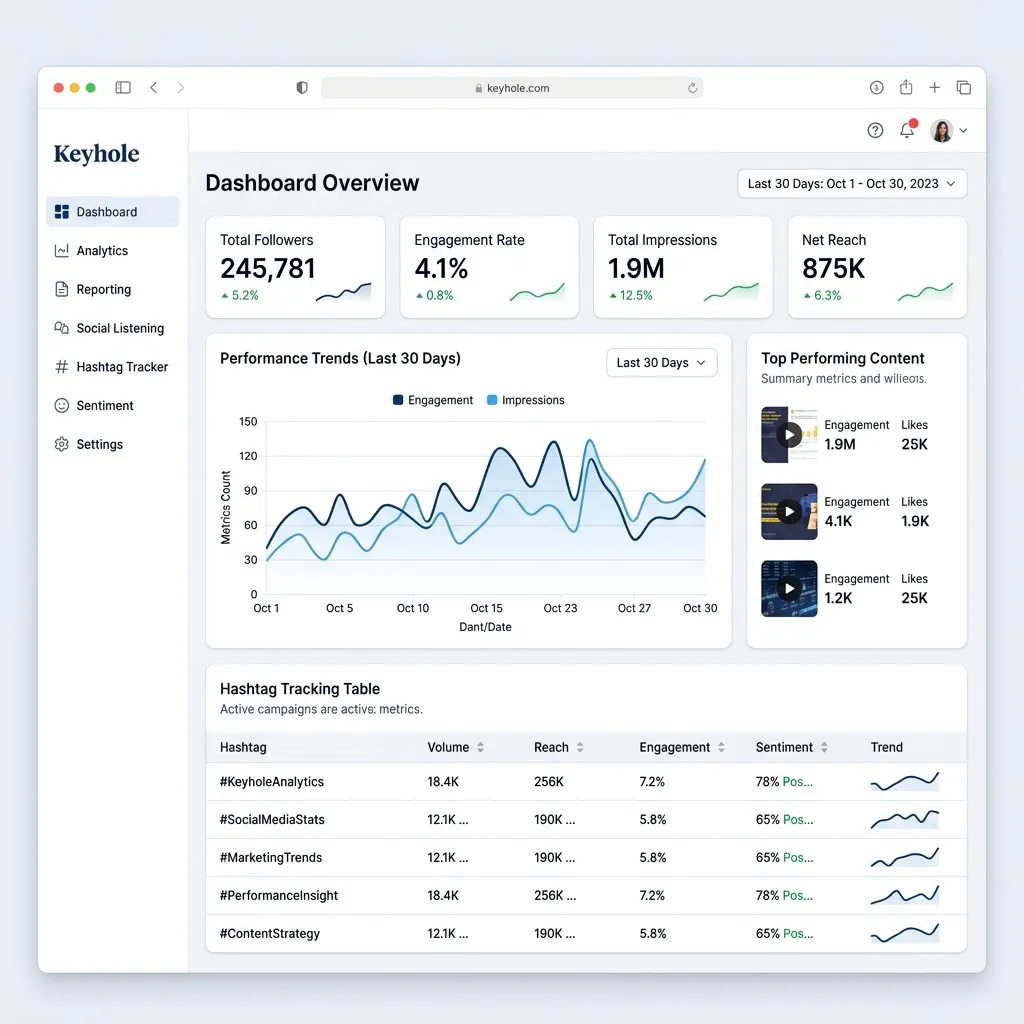Click the Total Followers sparkline
The height and width of the screenshot is (1024, 1024).
[344, 292]
